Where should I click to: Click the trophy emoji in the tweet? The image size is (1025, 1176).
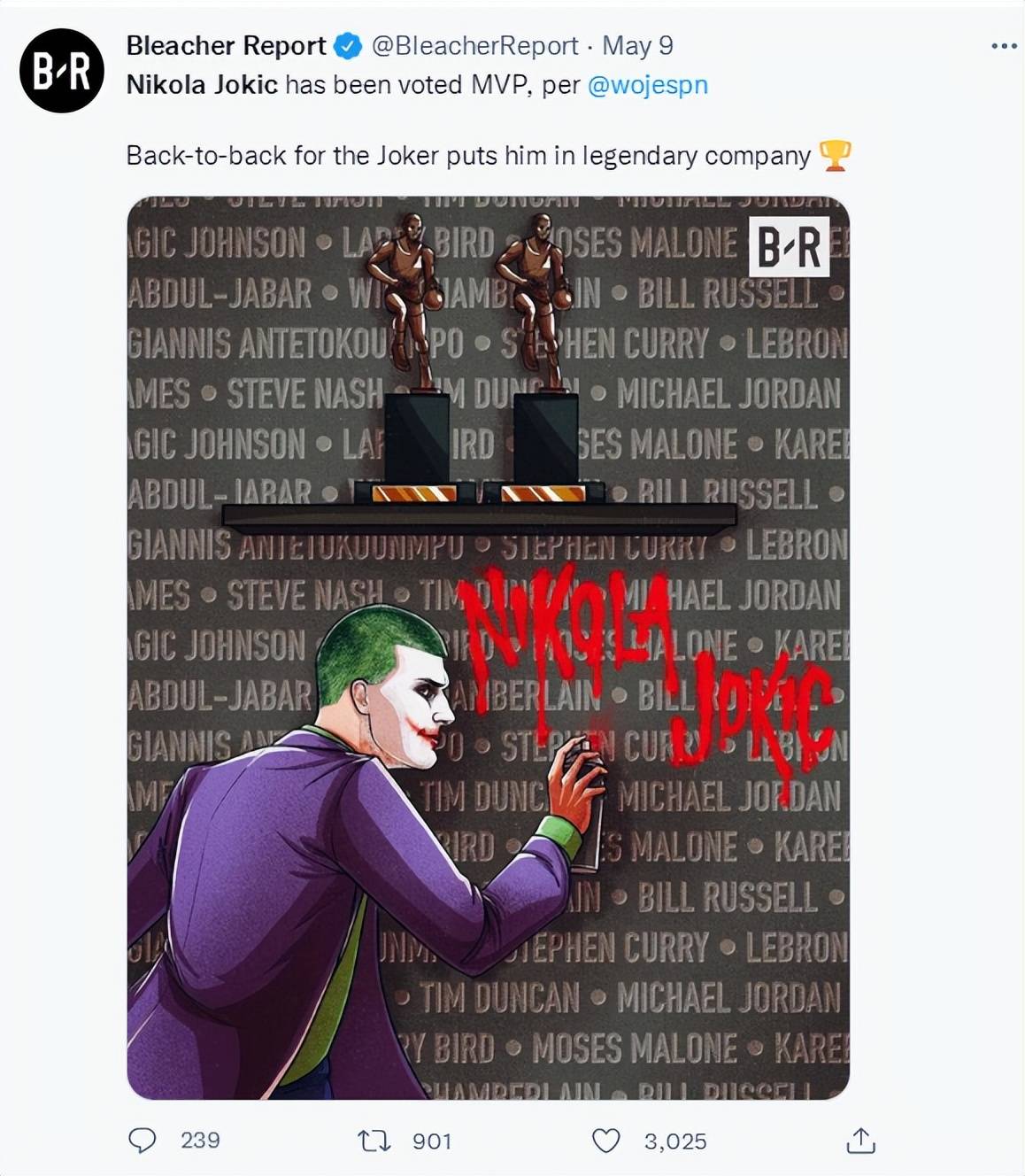(x=835, y=155)
